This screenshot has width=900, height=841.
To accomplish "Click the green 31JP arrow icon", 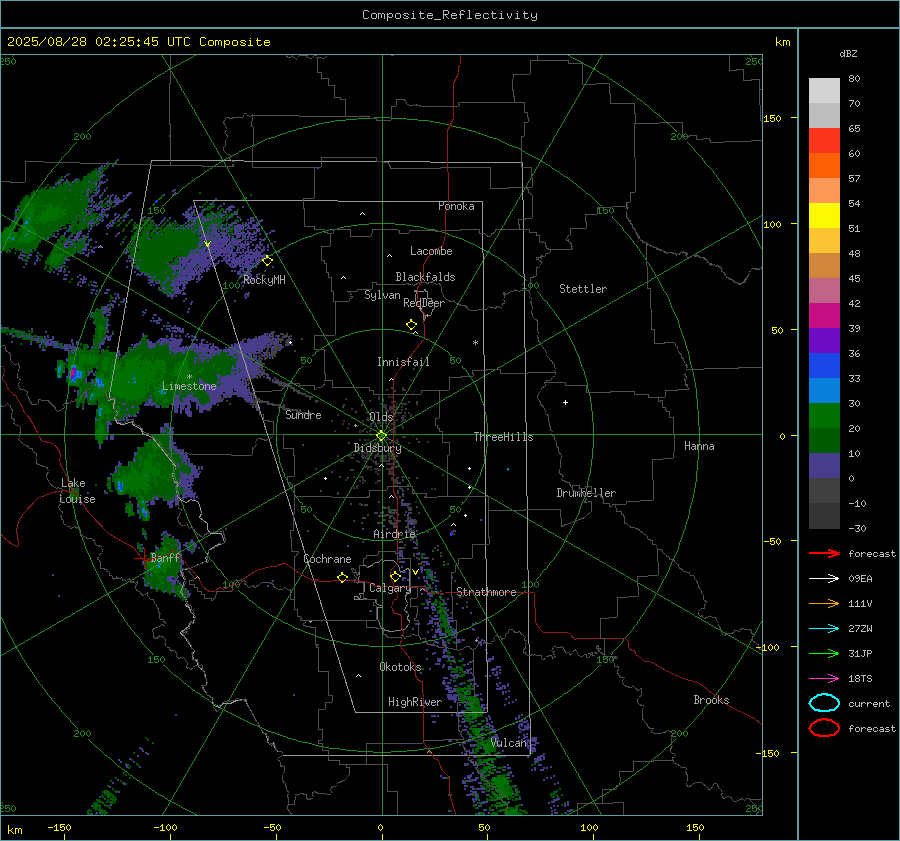I will point(824,653).
